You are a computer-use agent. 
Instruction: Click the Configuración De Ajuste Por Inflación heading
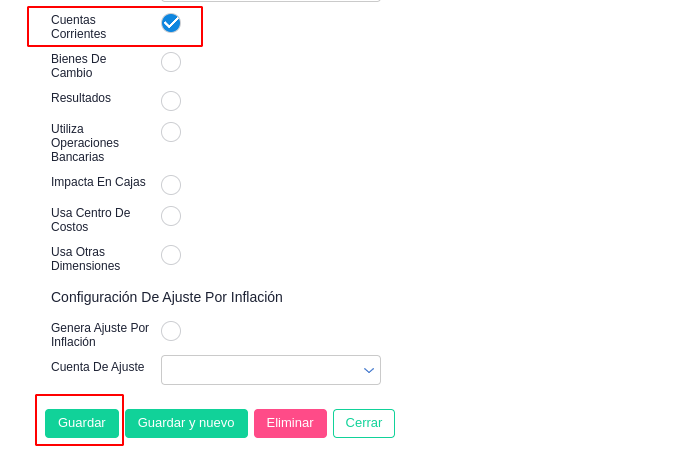167,297
